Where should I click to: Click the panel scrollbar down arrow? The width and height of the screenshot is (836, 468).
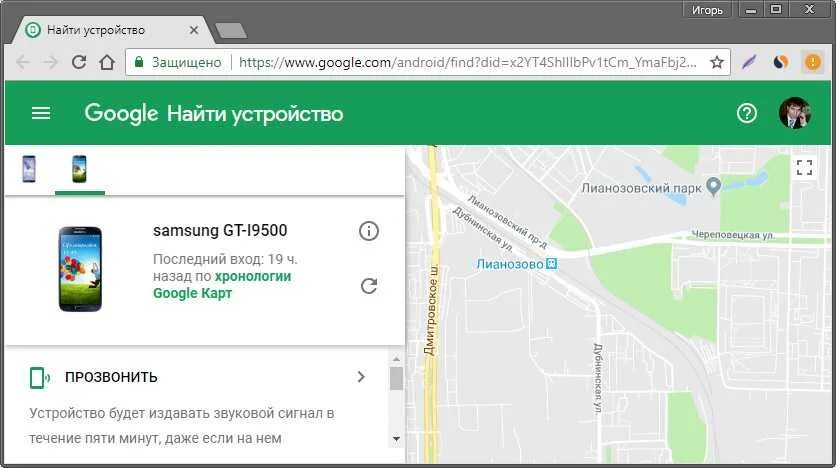pos(396,439)
